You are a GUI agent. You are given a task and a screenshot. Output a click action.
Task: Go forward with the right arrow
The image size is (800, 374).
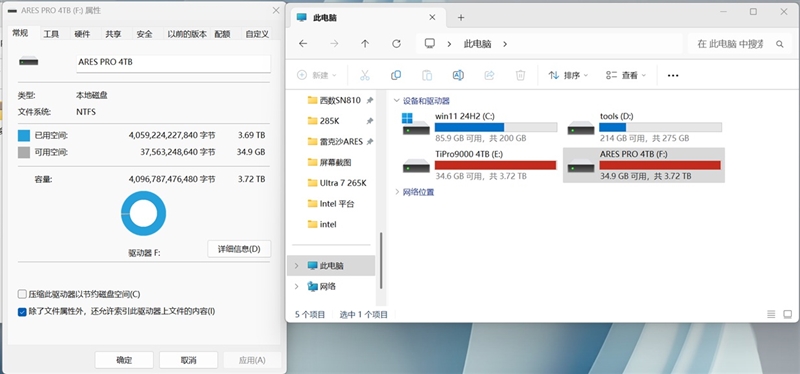point(334,44)
